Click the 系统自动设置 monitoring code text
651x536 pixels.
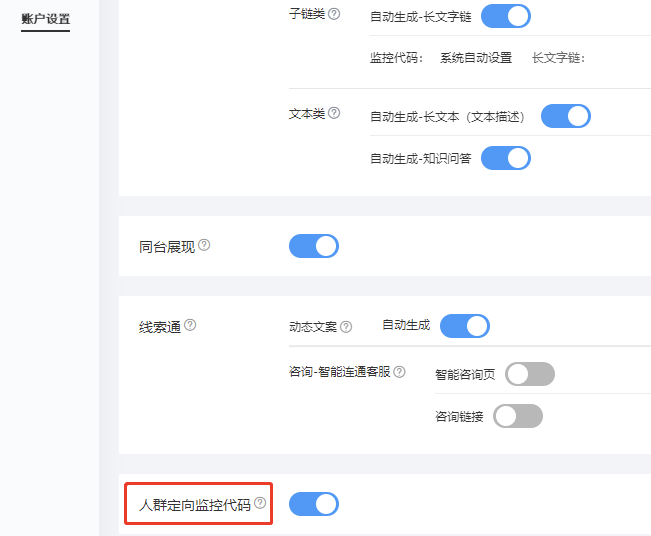tap(476, 57)
